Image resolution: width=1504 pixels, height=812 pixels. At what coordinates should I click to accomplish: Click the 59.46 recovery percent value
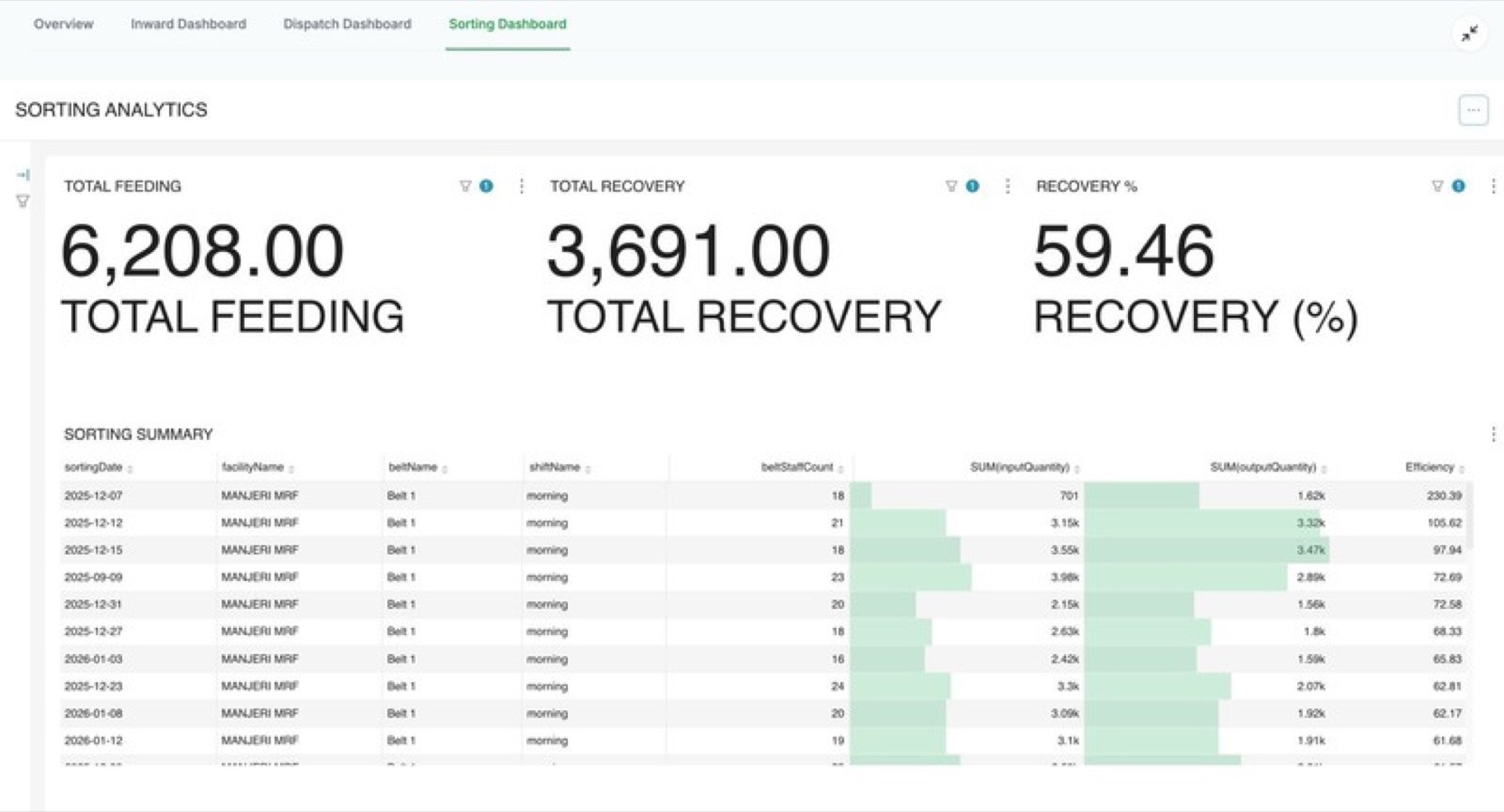point(1124,251)
